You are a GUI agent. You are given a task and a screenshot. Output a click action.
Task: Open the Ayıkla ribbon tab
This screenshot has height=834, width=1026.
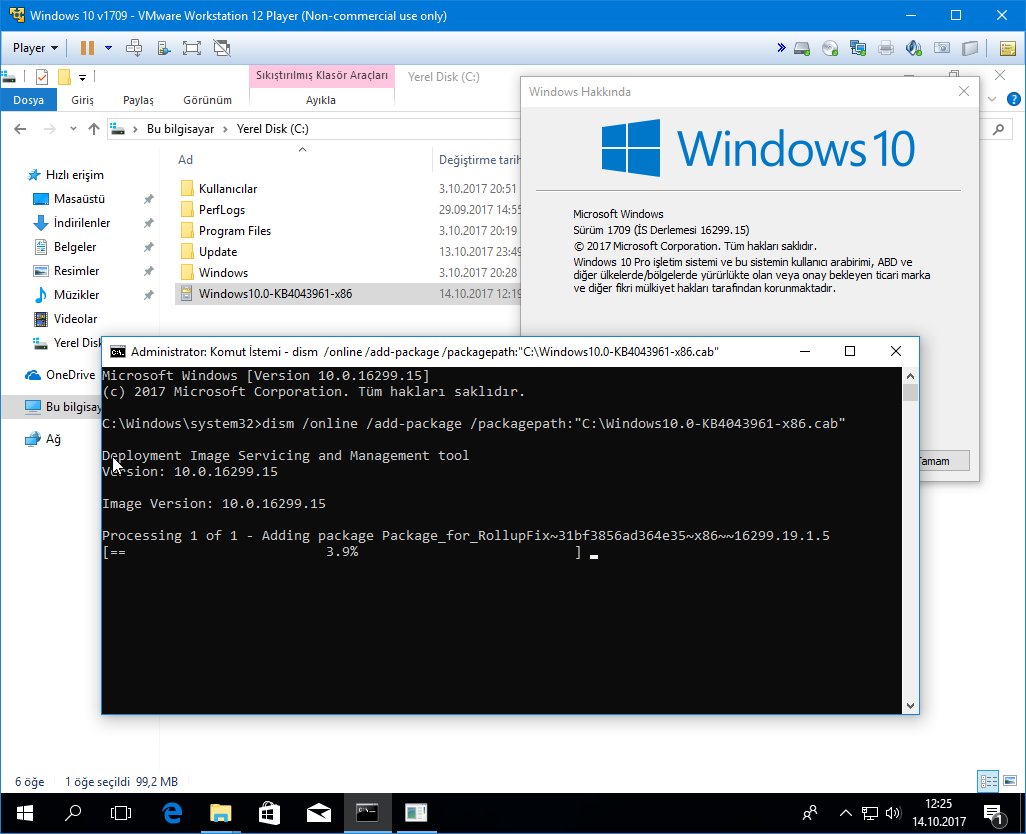click(321, 100)
